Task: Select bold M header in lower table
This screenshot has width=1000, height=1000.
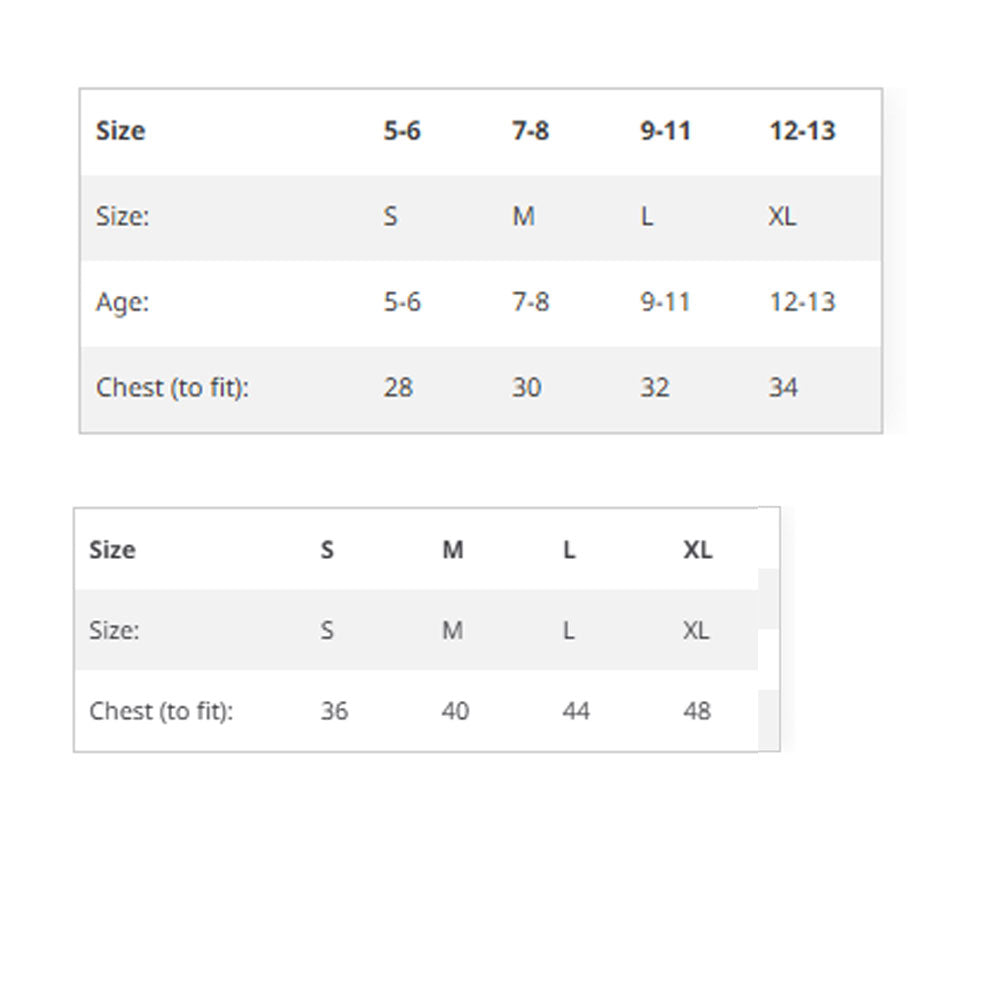Action: pyautogui.click(x=453, y=550)
